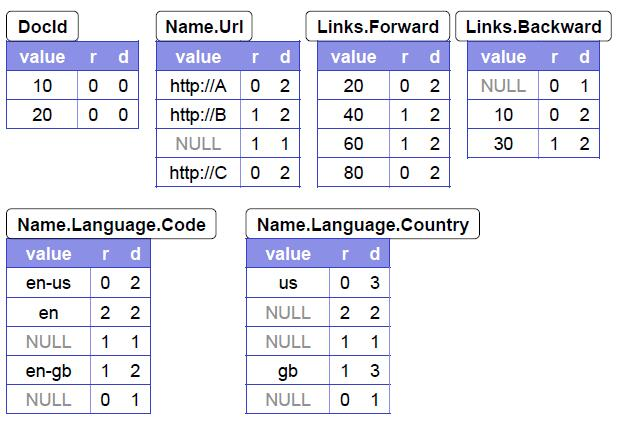Image resolution: width=617 pixels, height=422 pixels.
Task: Click the DocId column label
Action: click(x=42, y=26)
